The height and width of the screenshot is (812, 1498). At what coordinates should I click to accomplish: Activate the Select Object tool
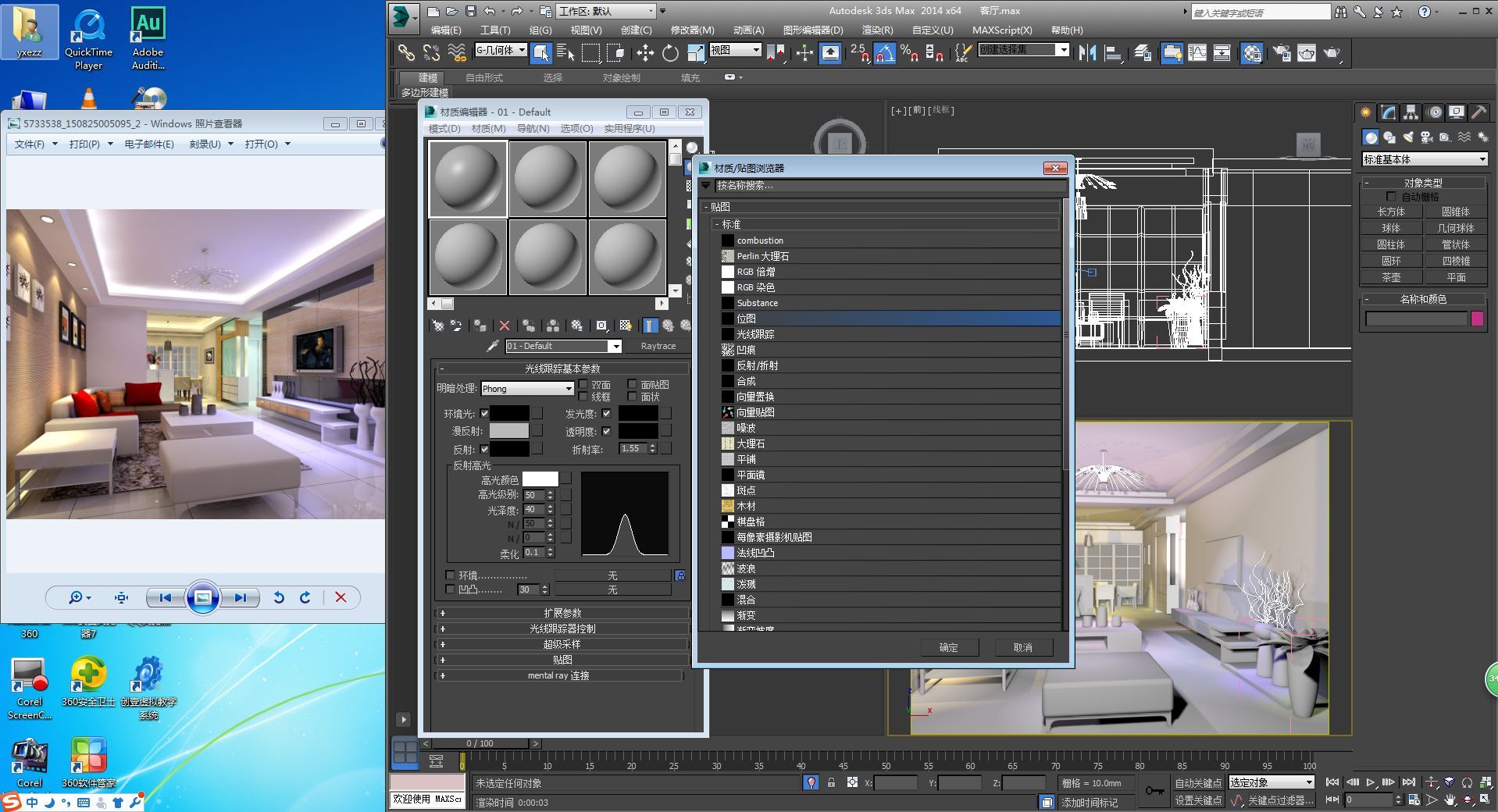pyautogui.click(x=541, y=52)
